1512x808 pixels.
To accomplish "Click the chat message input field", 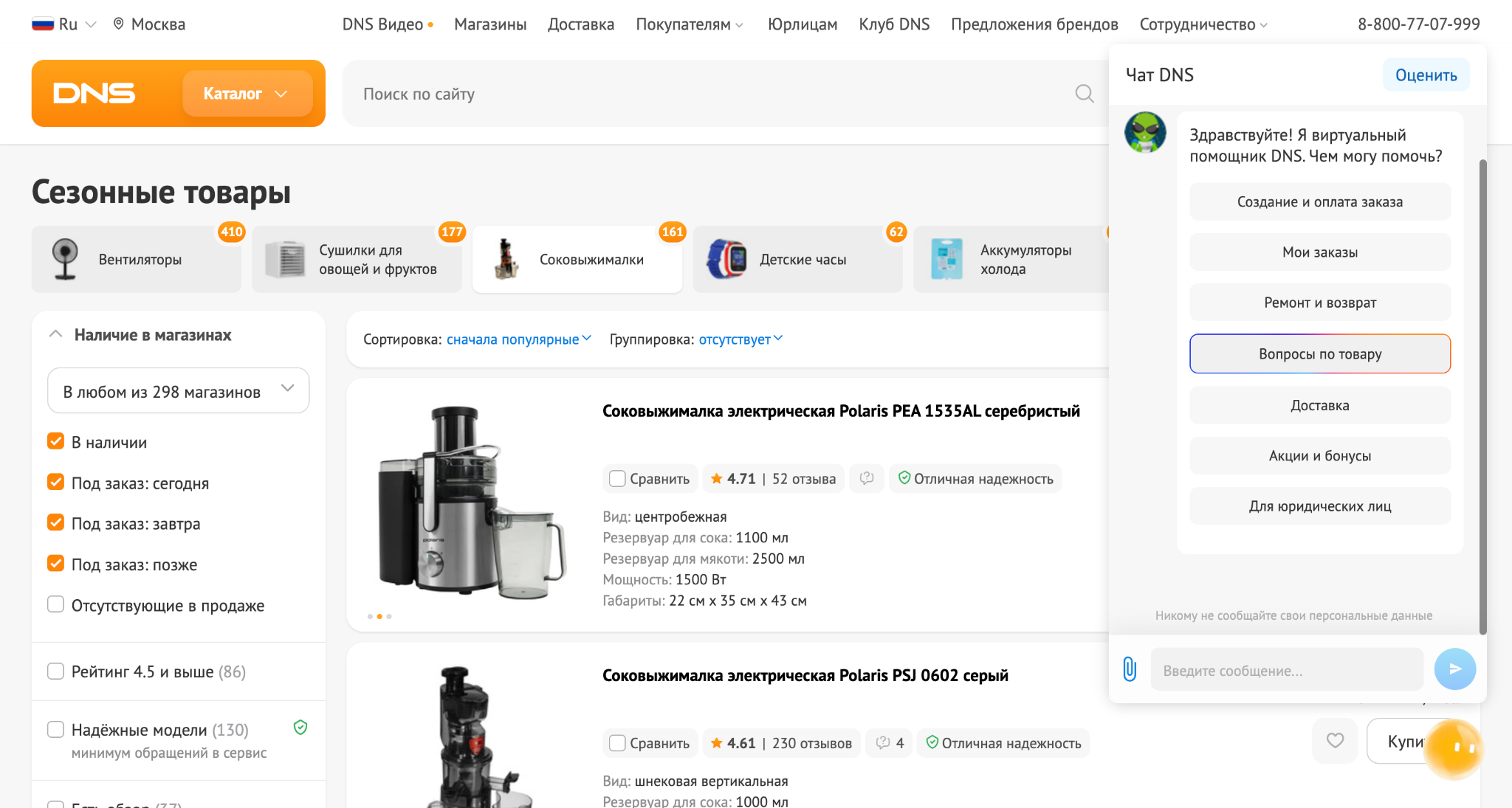I will coord(1287,670).
